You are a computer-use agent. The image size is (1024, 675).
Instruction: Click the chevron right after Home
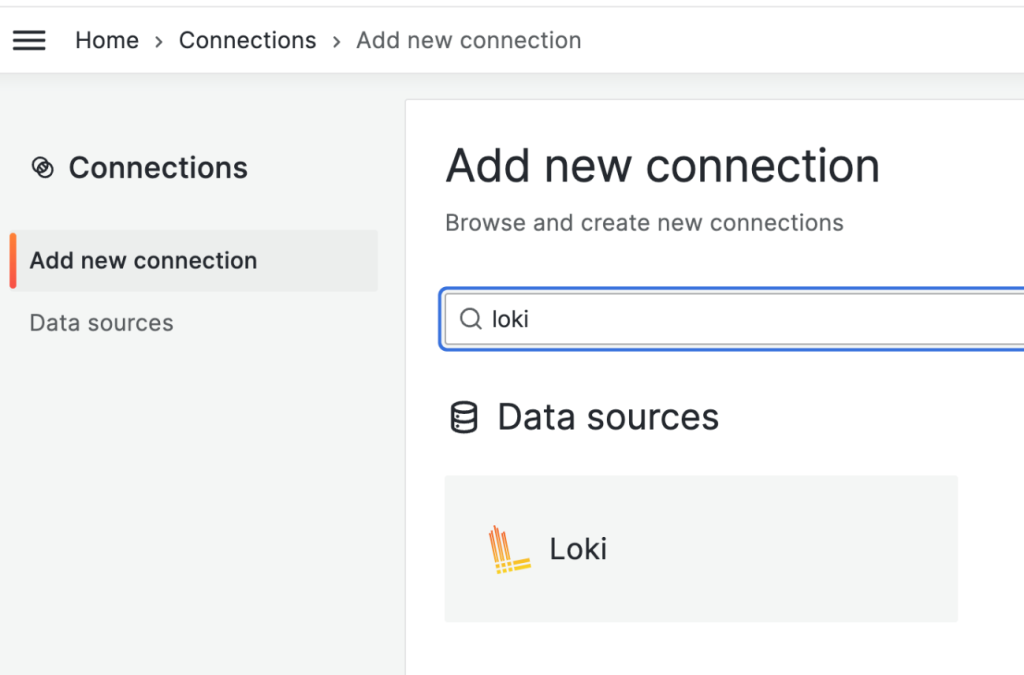(159, 41)
